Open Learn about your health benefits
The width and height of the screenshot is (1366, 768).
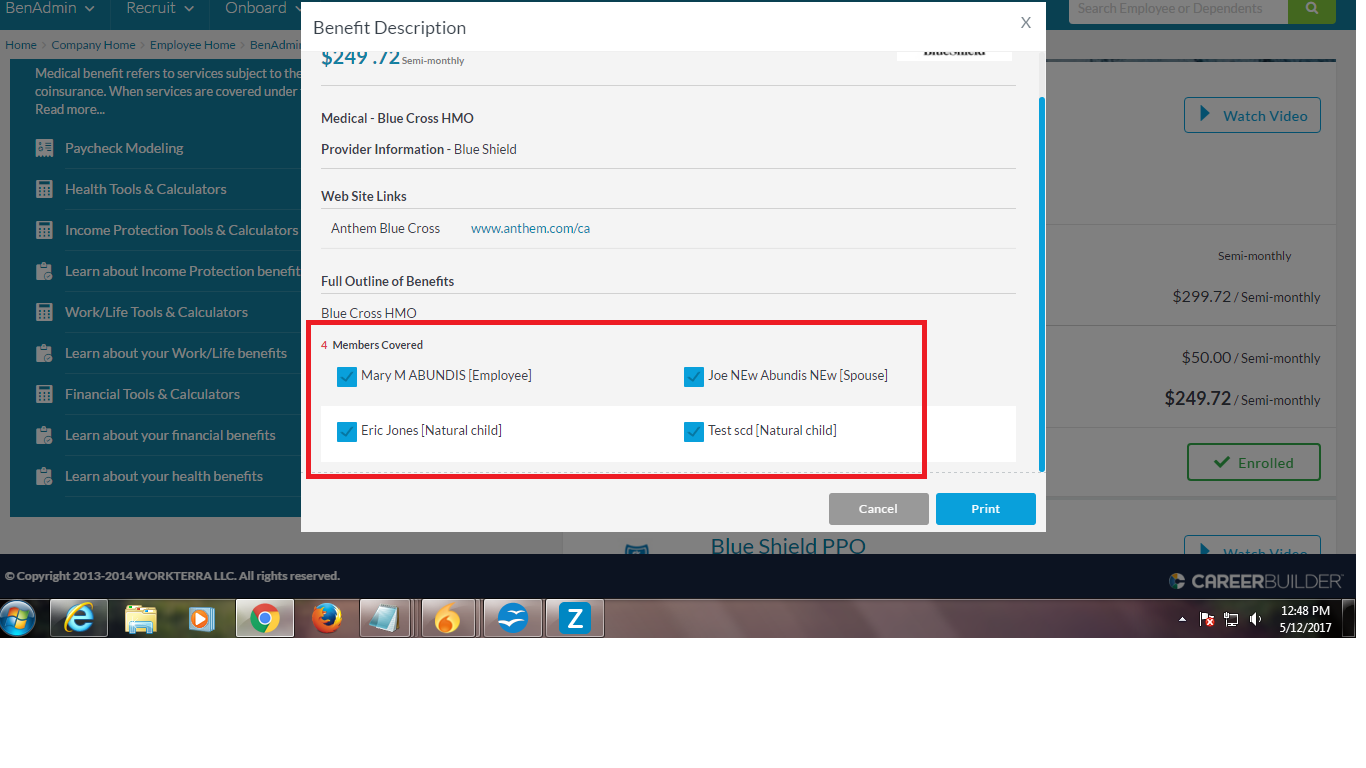click(164, 476)
